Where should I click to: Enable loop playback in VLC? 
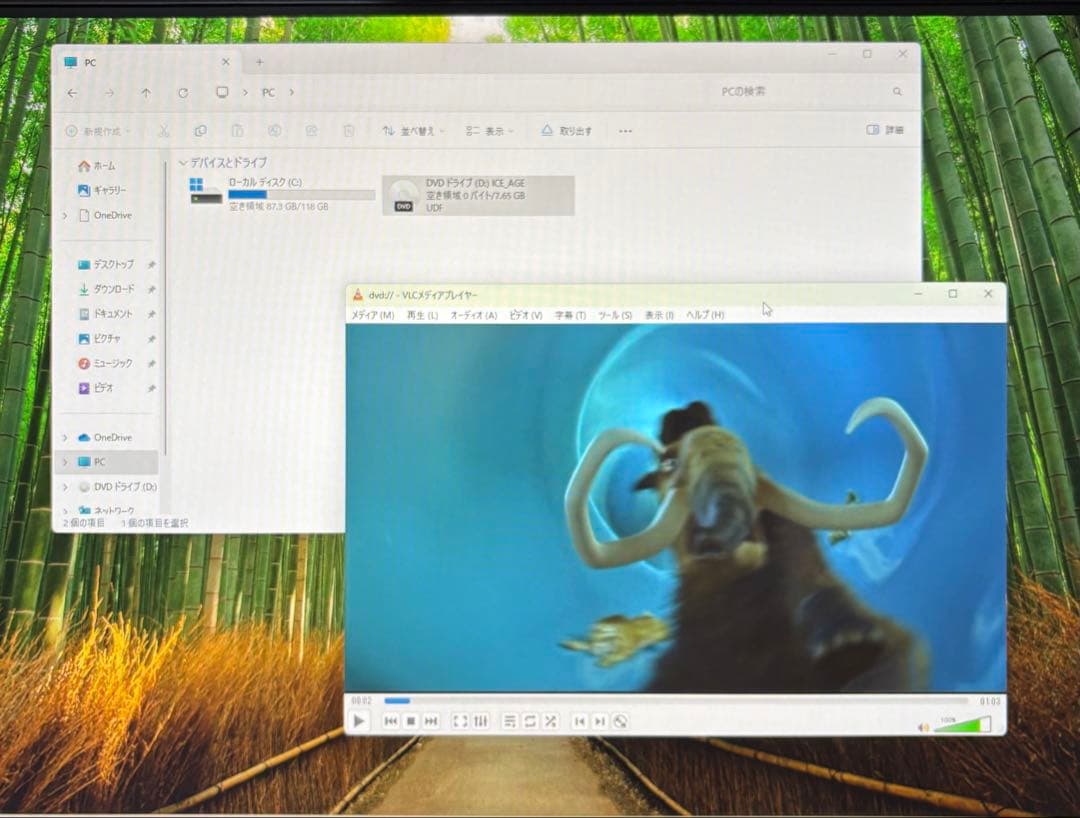tap(530, 720)
